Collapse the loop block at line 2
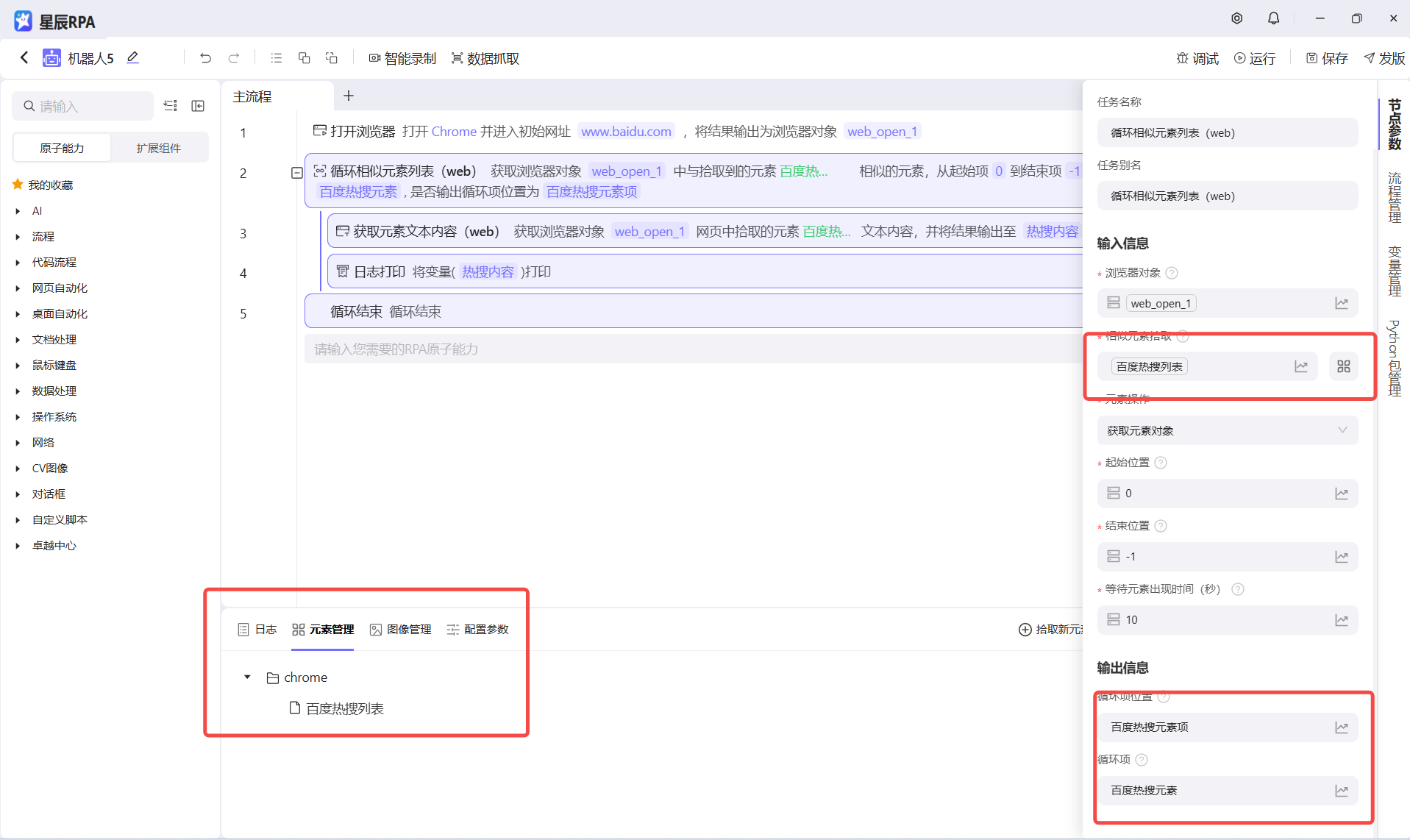Image resolution: width=1410 pixels, height=840 pixels. pyautogui.click(x=297, y=173)
